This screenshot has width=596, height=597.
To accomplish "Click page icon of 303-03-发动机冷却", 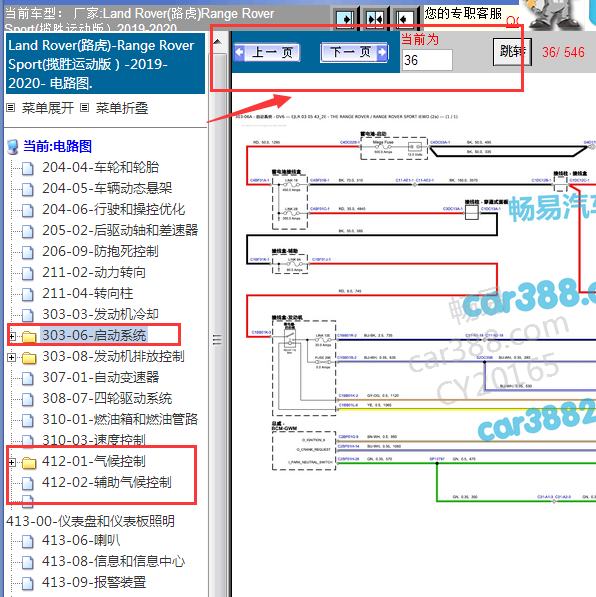I will [x=28, y=315].
